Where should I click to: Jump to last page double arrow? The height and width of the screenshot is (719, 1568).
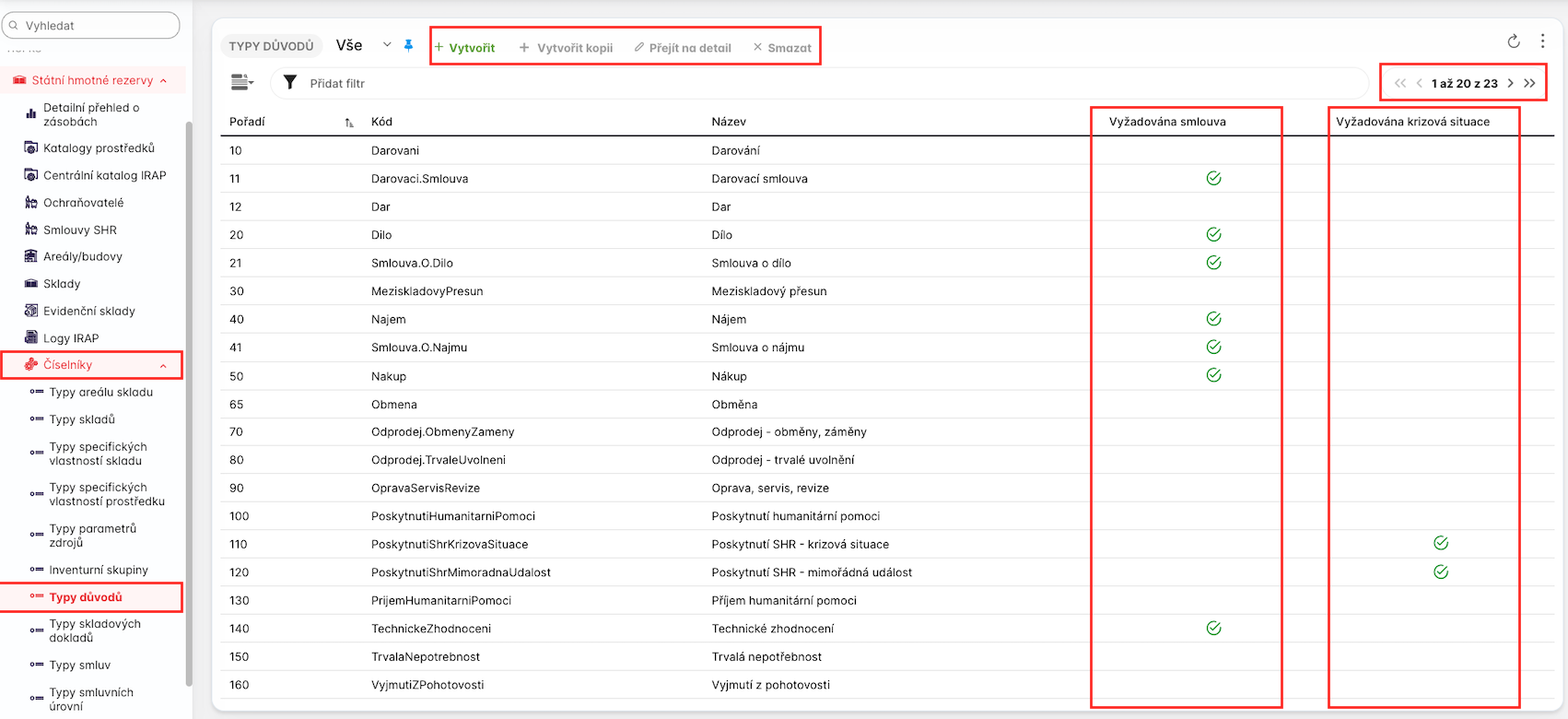[x=1529, y=83]
